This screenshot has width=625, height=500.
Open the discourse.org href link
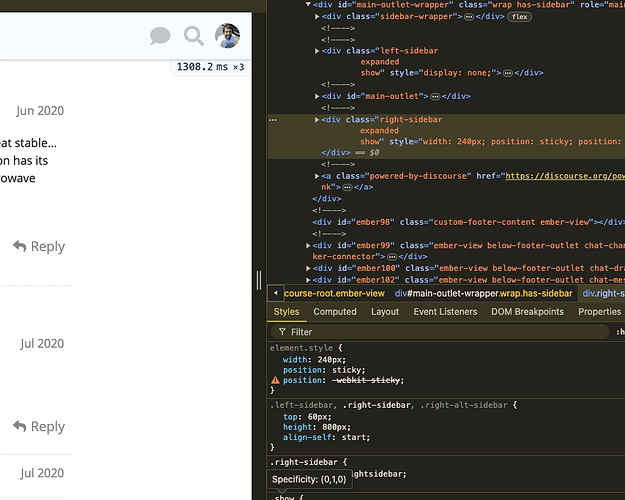565,176
